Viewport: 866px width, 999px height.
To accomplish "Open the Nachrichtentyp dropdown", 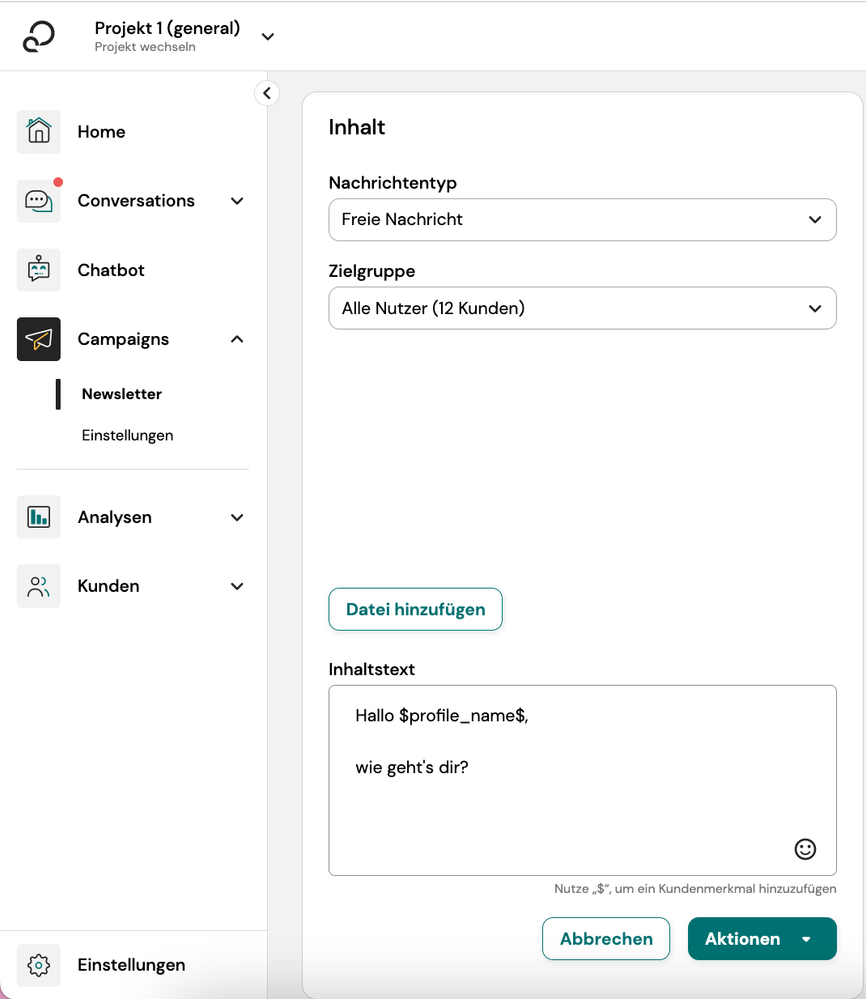I will 582,220.
